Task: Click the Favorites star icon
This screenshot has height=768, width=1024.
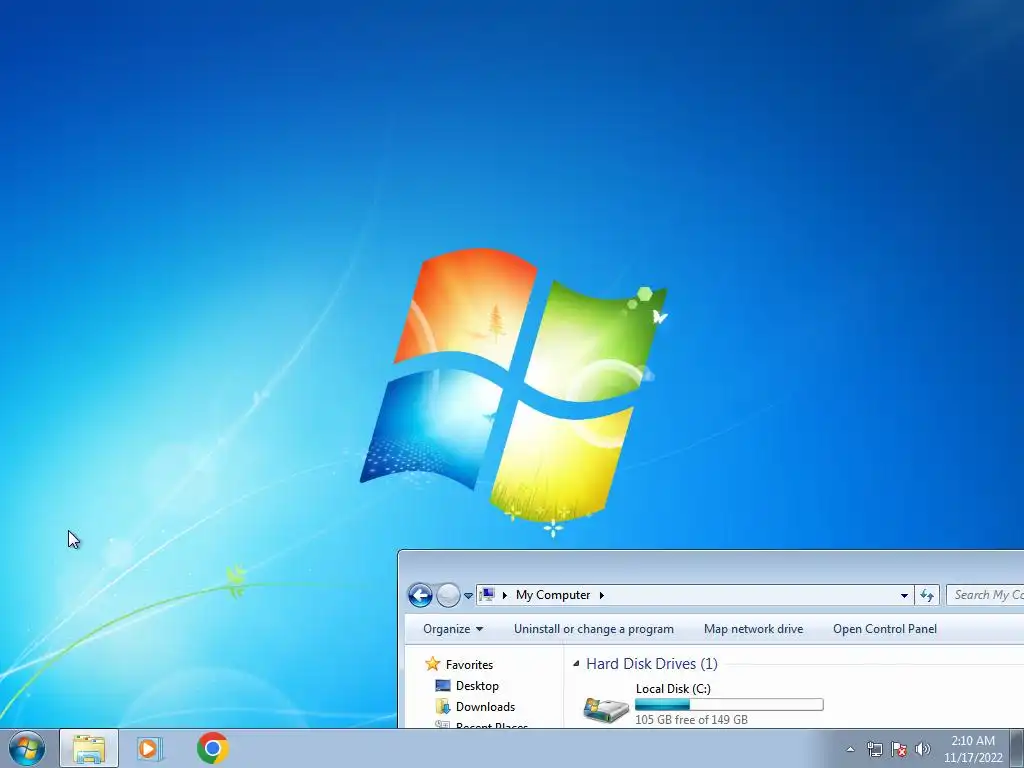Action: pos(432,664)
